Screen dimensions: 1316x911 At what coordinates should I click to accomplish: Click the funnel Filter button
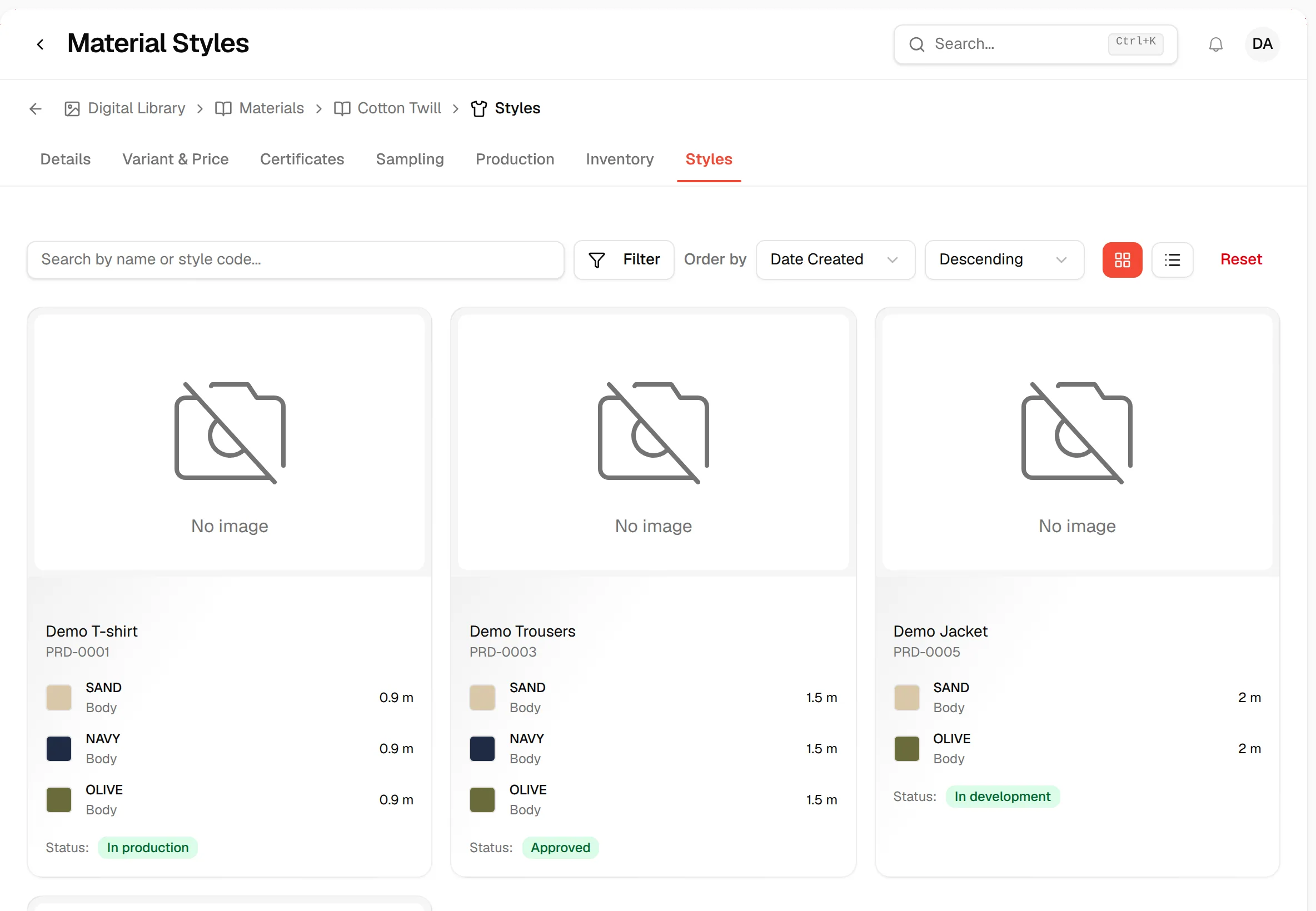(x=624, y=260)
